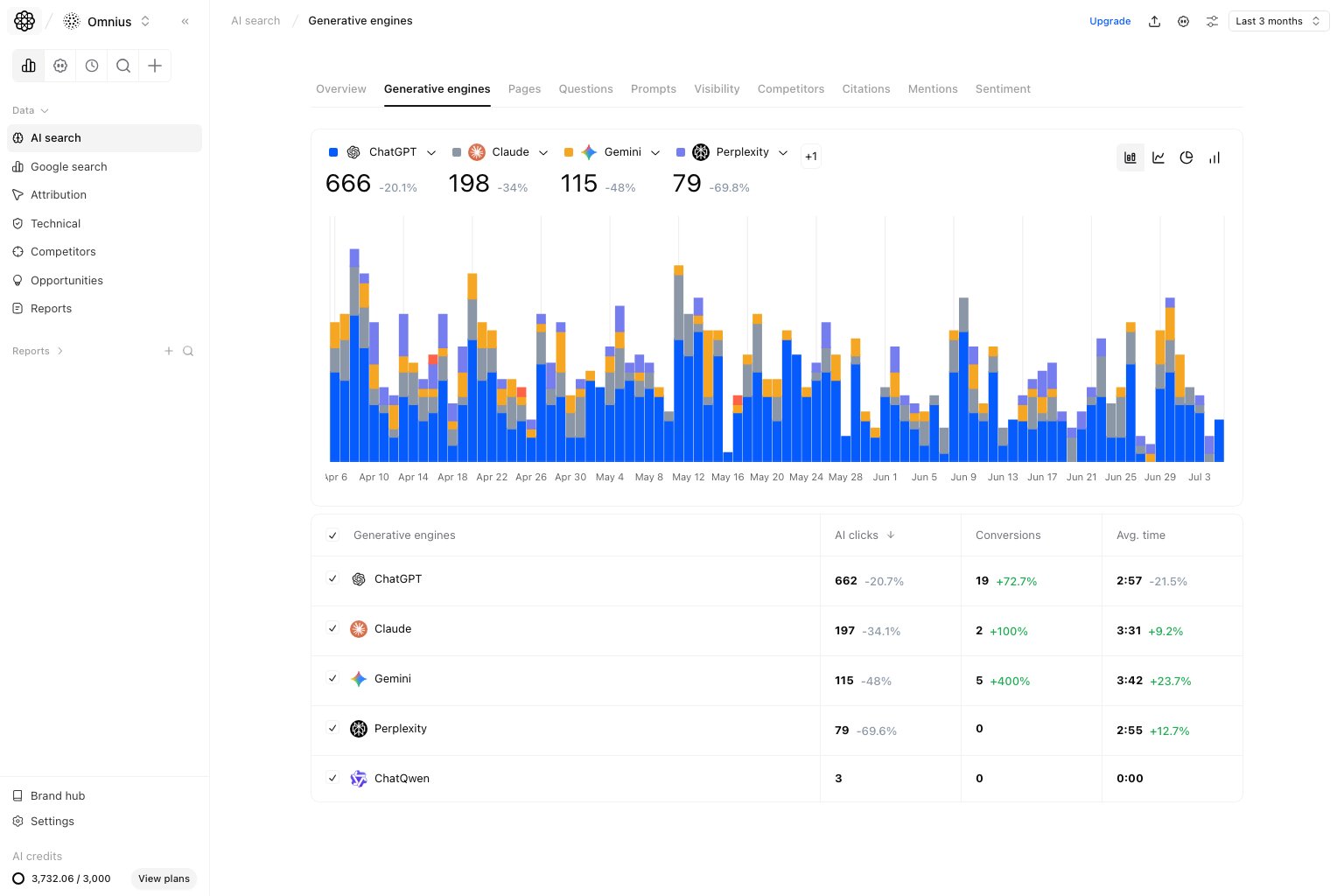Open Technical in sidebar

click(x=104, y=223)
